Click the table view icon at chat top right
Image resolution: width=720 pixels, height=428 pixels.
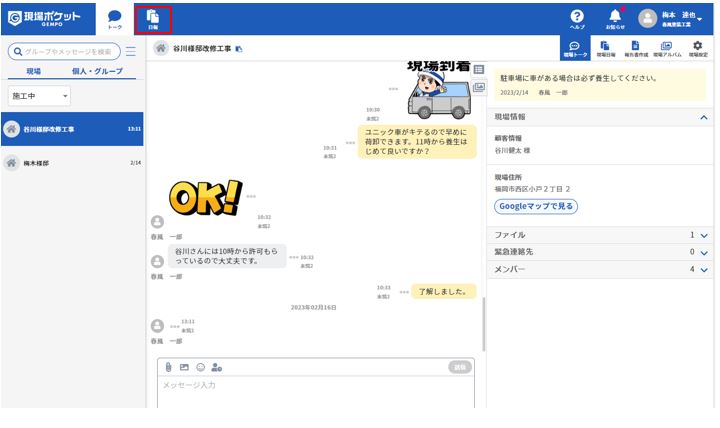(x=478, y=69)
